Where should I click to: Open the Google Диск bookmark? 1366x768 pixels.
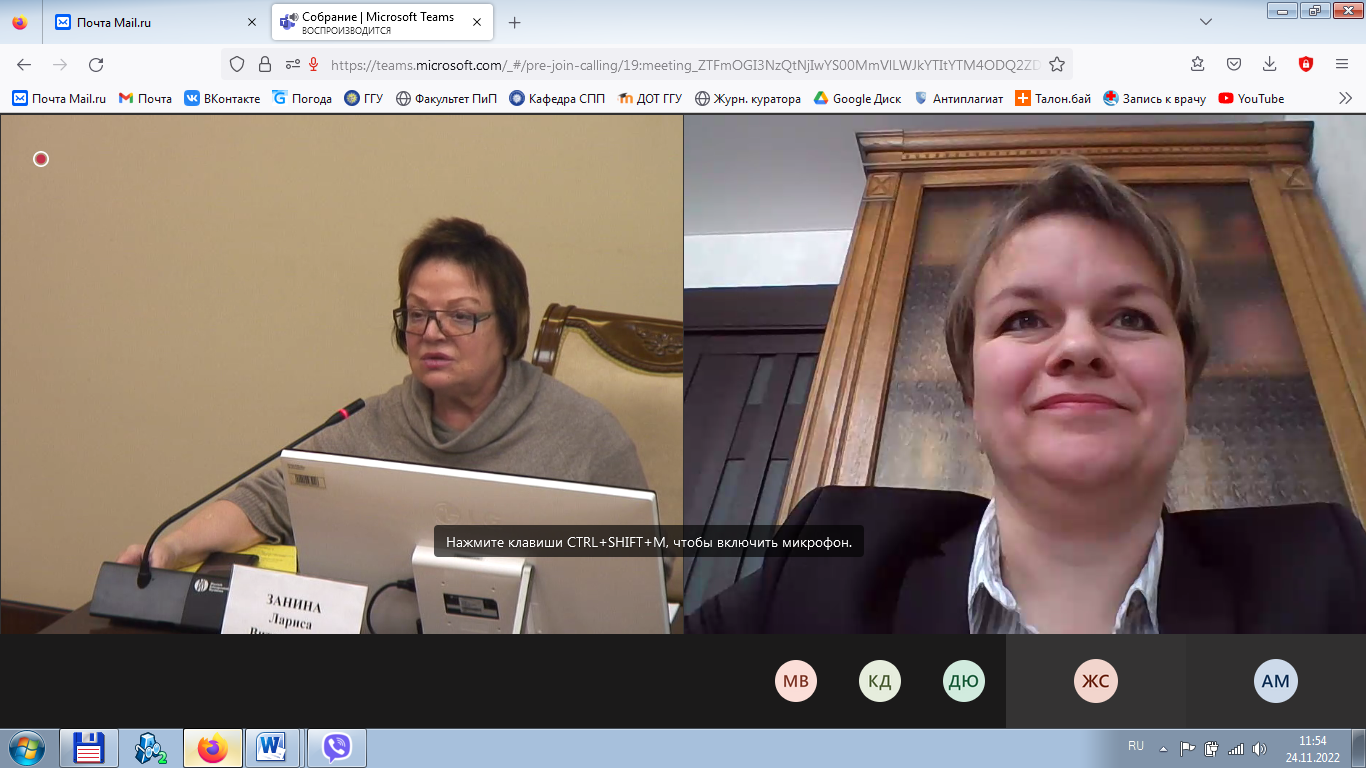click(x=857, y=98)
